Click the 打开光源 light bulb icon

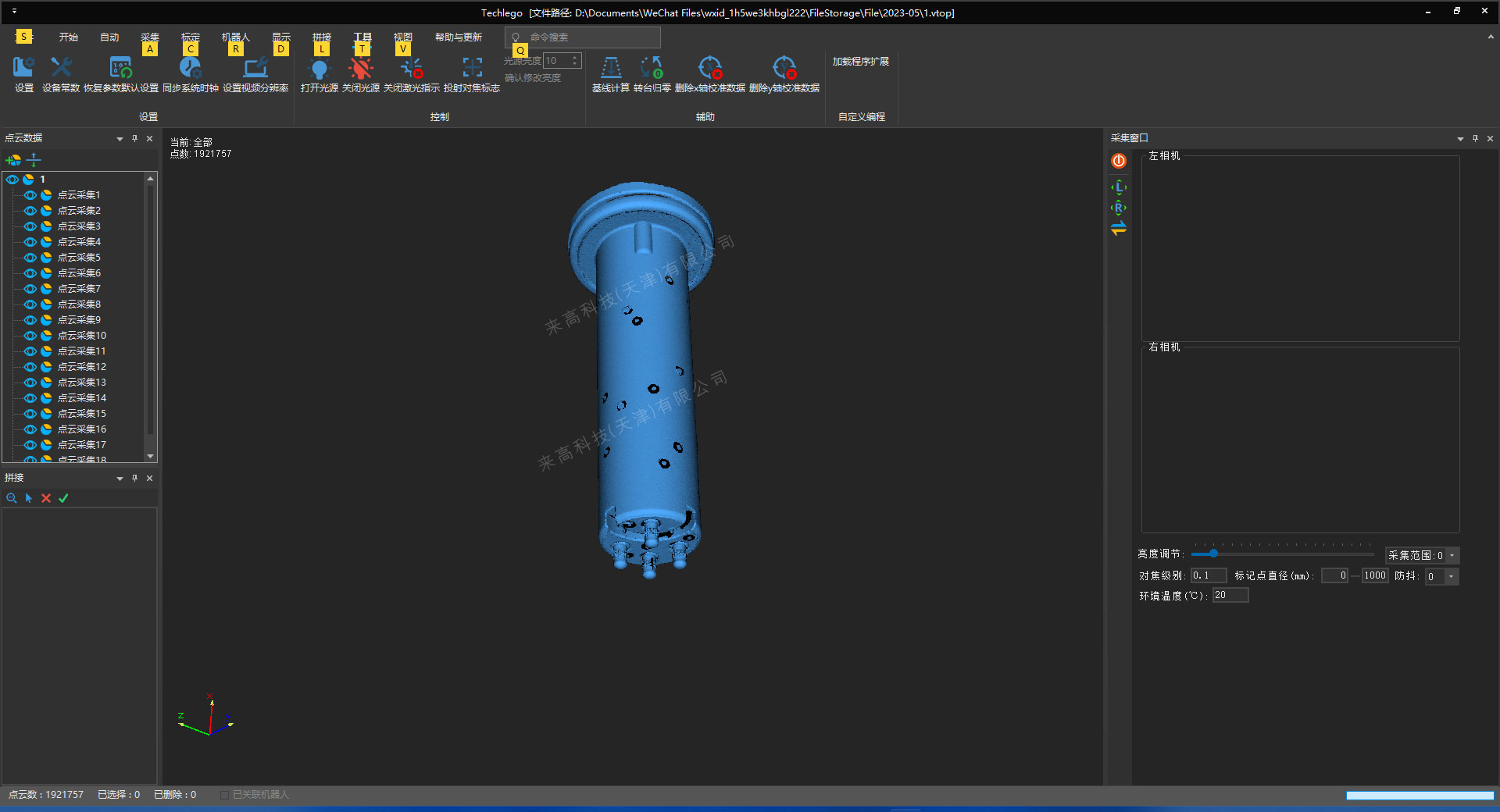[319, 69]
